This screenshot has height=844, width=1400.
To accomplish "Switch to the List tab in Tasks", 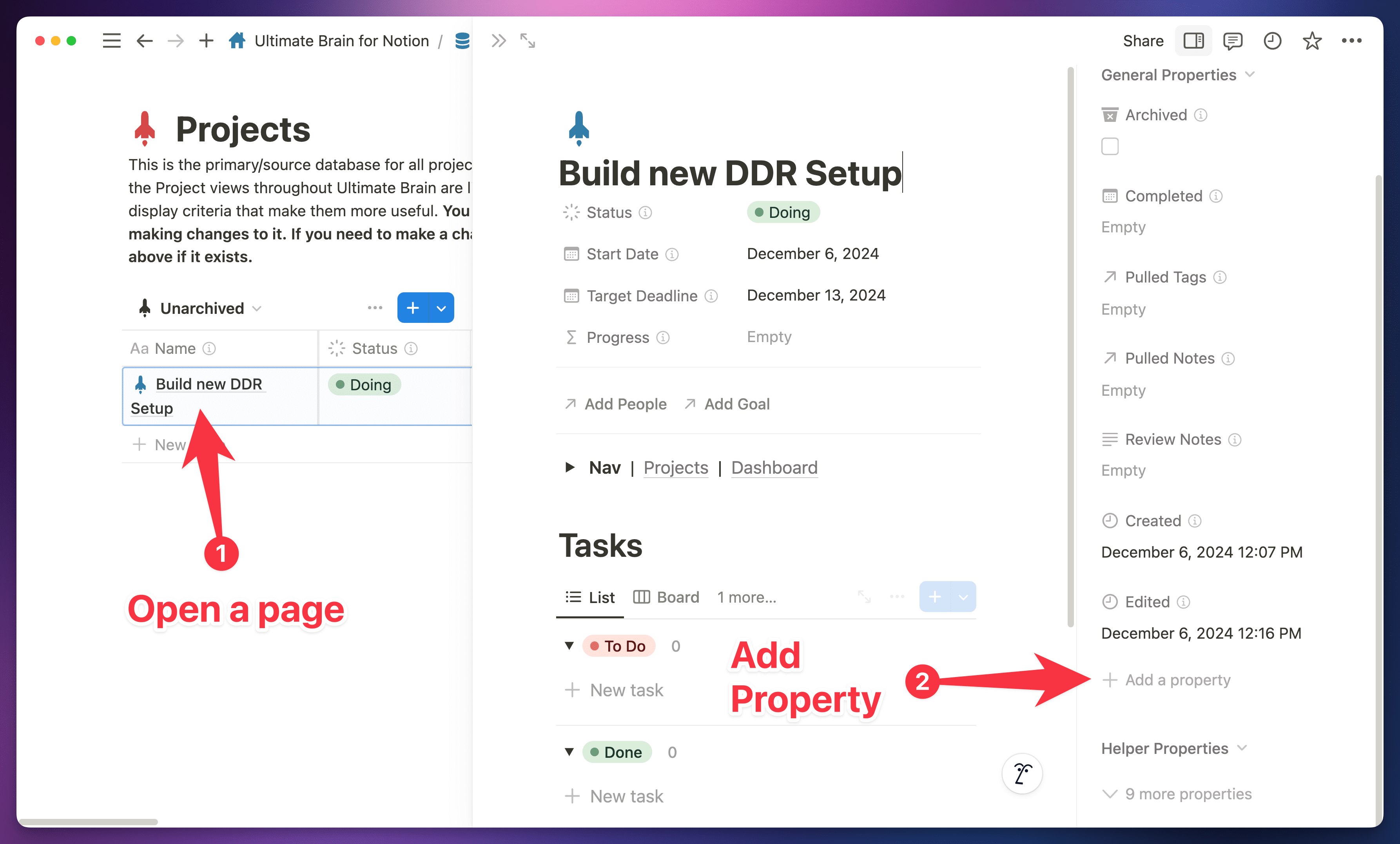I will pyautogui.click(x=590, y=597).
